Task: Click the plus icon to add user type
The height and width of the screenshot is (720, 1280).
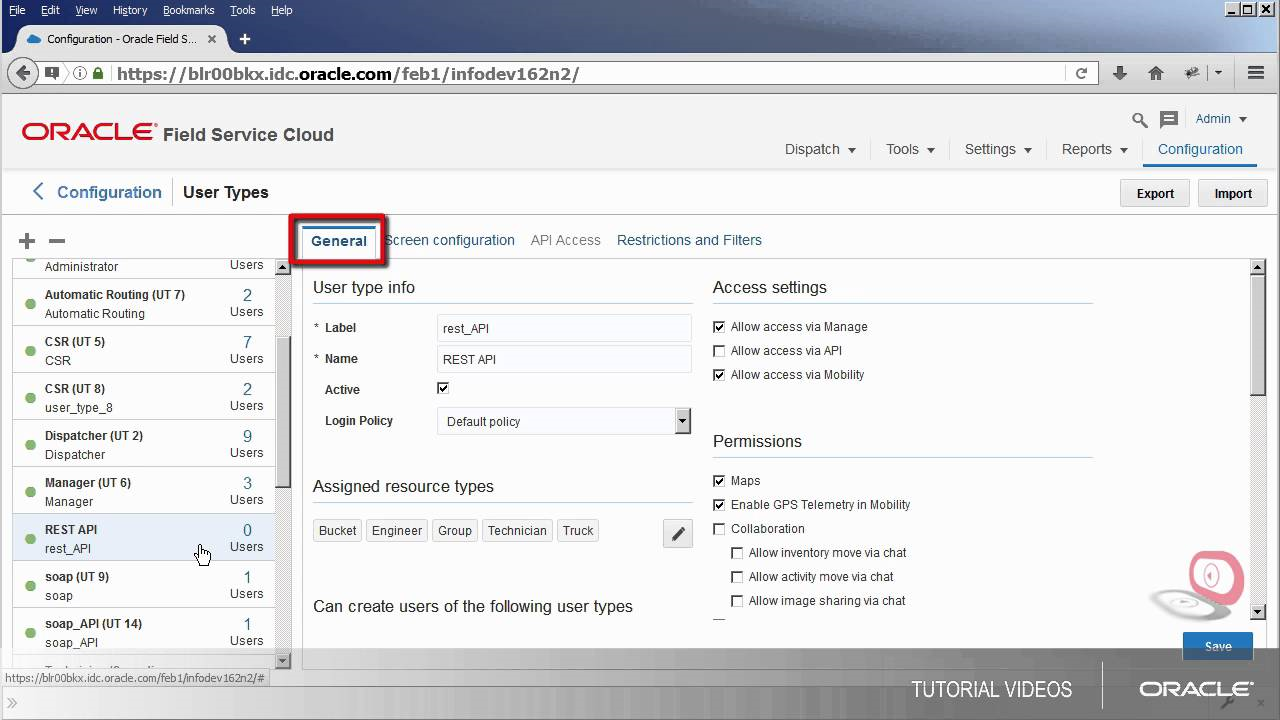Action: [27, 241]
